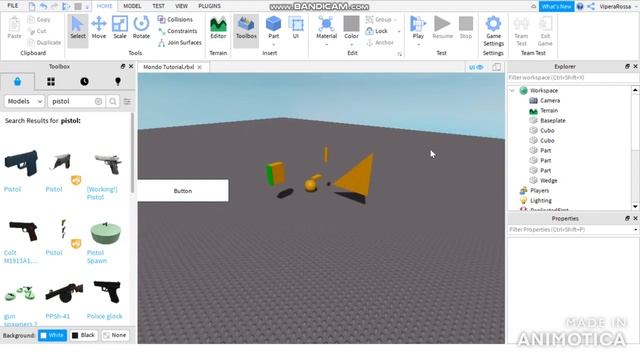Toggle Join Surfaces option
This screenshot has width=640, height=360.
pyautogui.click(x=180, y=42)
